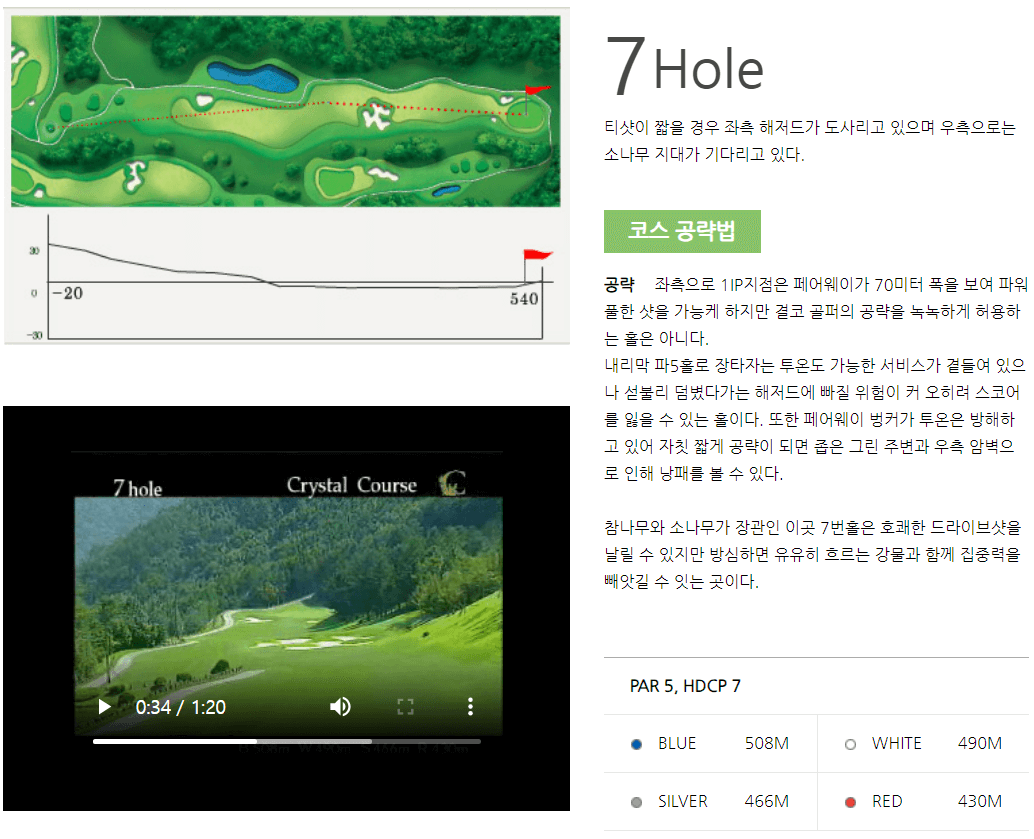Click the RED tee marker dot
Viewport: 1034px width, 839px height.
tap(849, 801)
